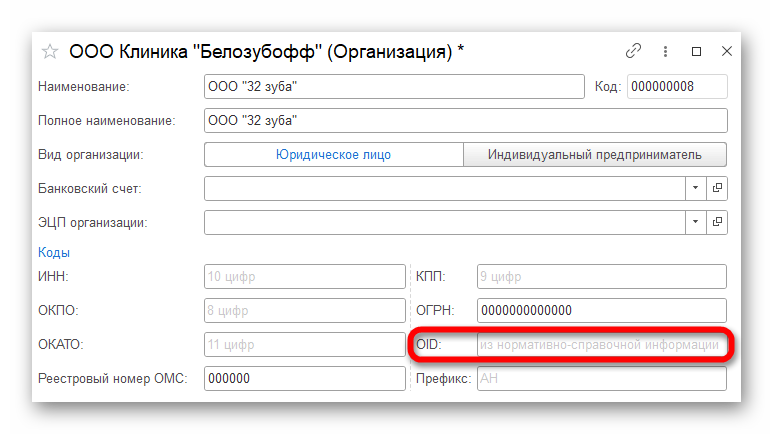Open the ЭЦП организации selected item icon

[717, 222]
